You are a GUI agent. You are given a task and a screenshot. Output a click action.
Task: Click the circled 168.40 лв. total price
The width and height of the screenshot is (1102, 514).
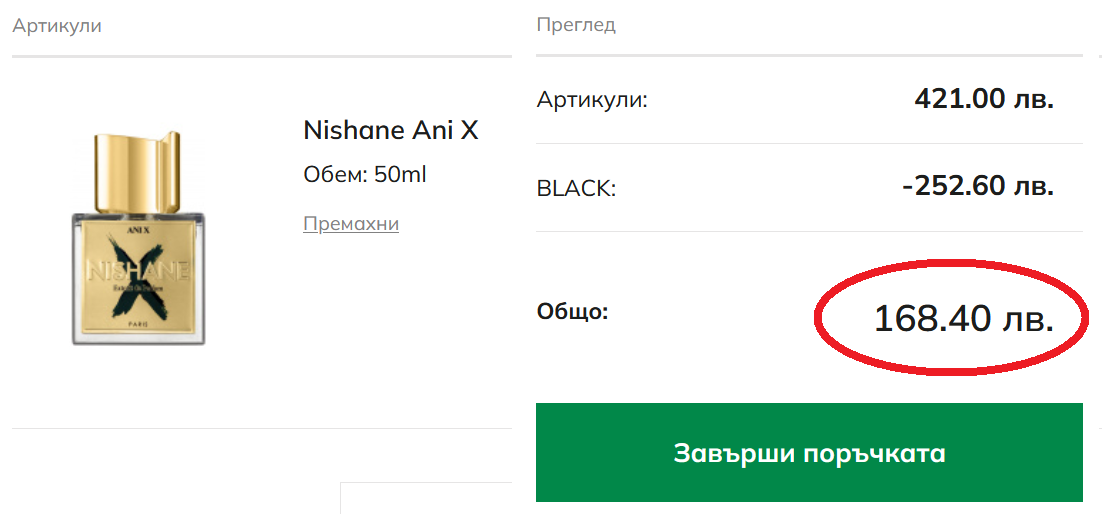[963, 319]
